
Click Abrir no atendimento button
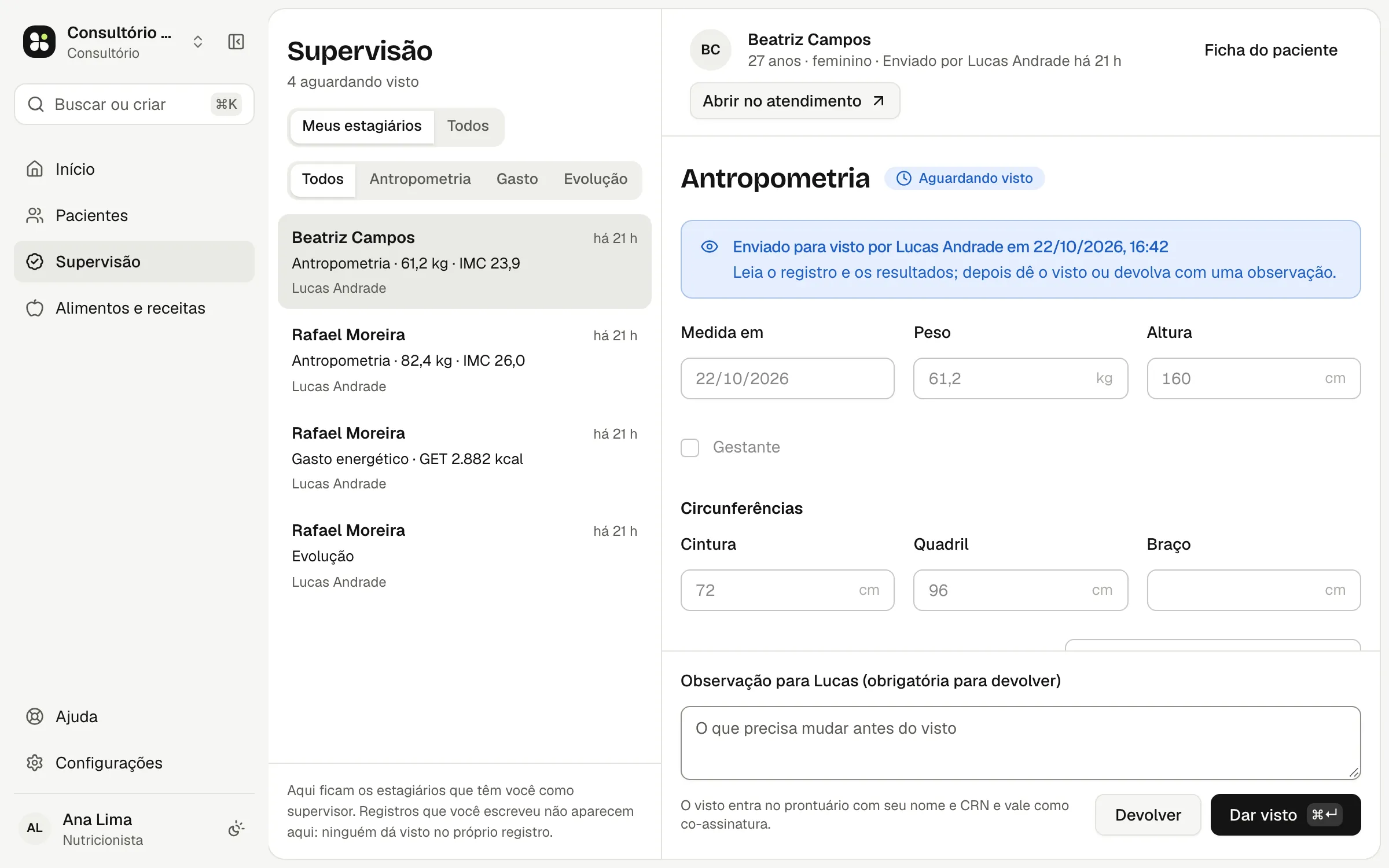[x=795, y=101]
